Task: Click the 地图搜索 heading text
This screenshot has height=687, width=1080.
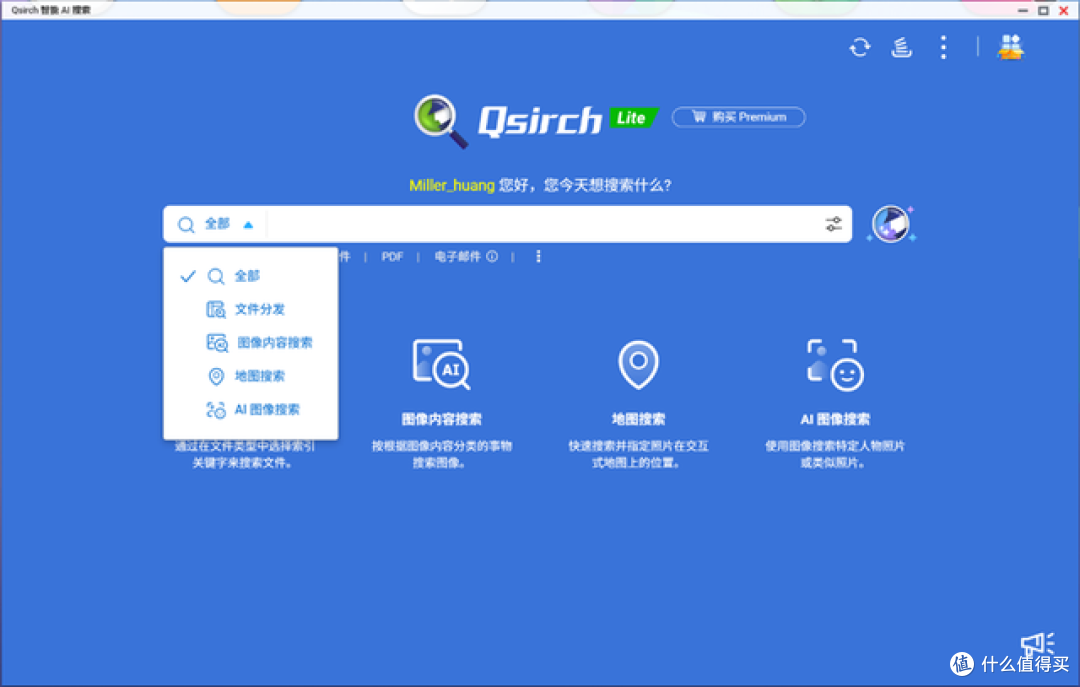Action: pos(638,419)
